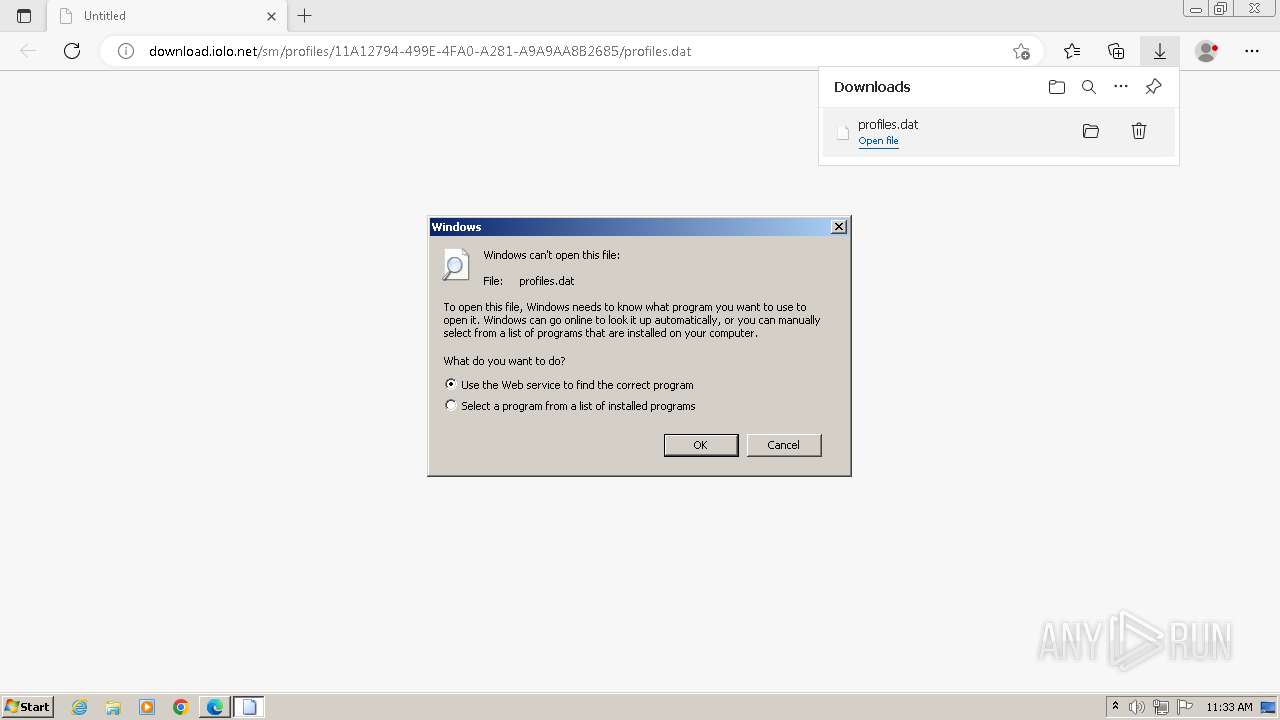
Task: Click the Show desktop button
Action: pos(1269,707)
